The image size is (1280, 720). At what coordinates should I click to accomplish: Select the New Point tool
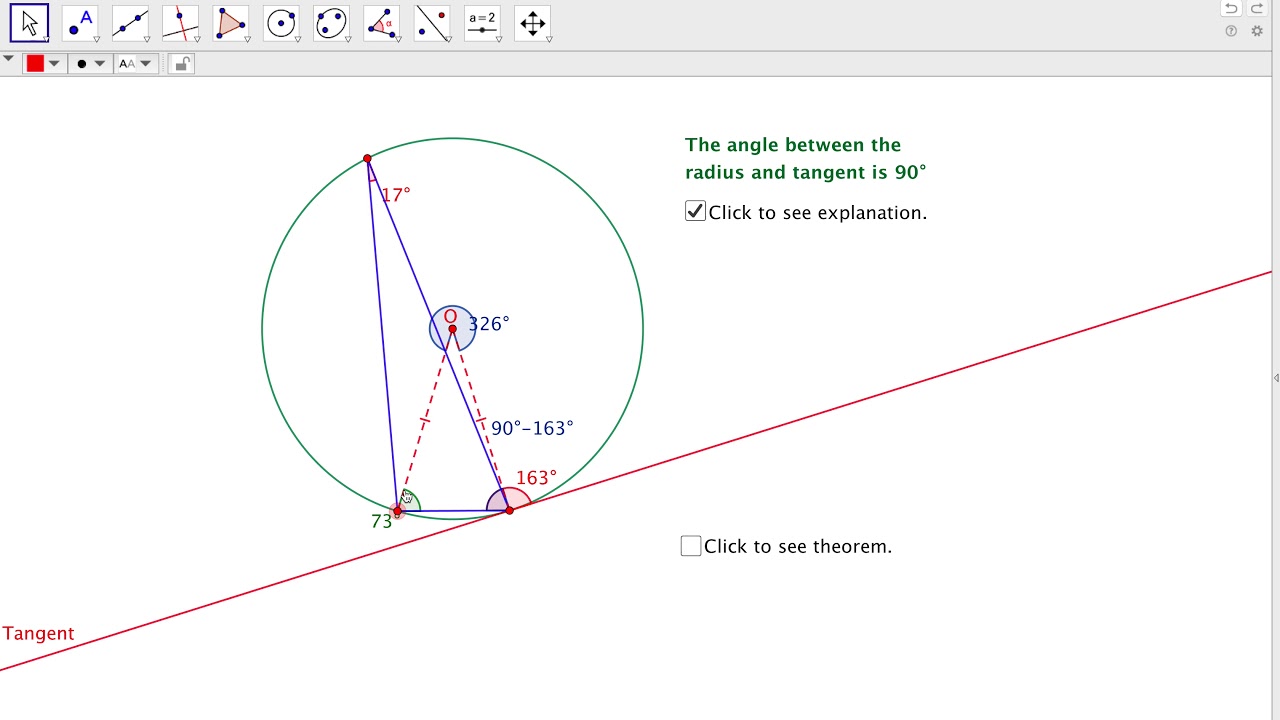(80, 23)
